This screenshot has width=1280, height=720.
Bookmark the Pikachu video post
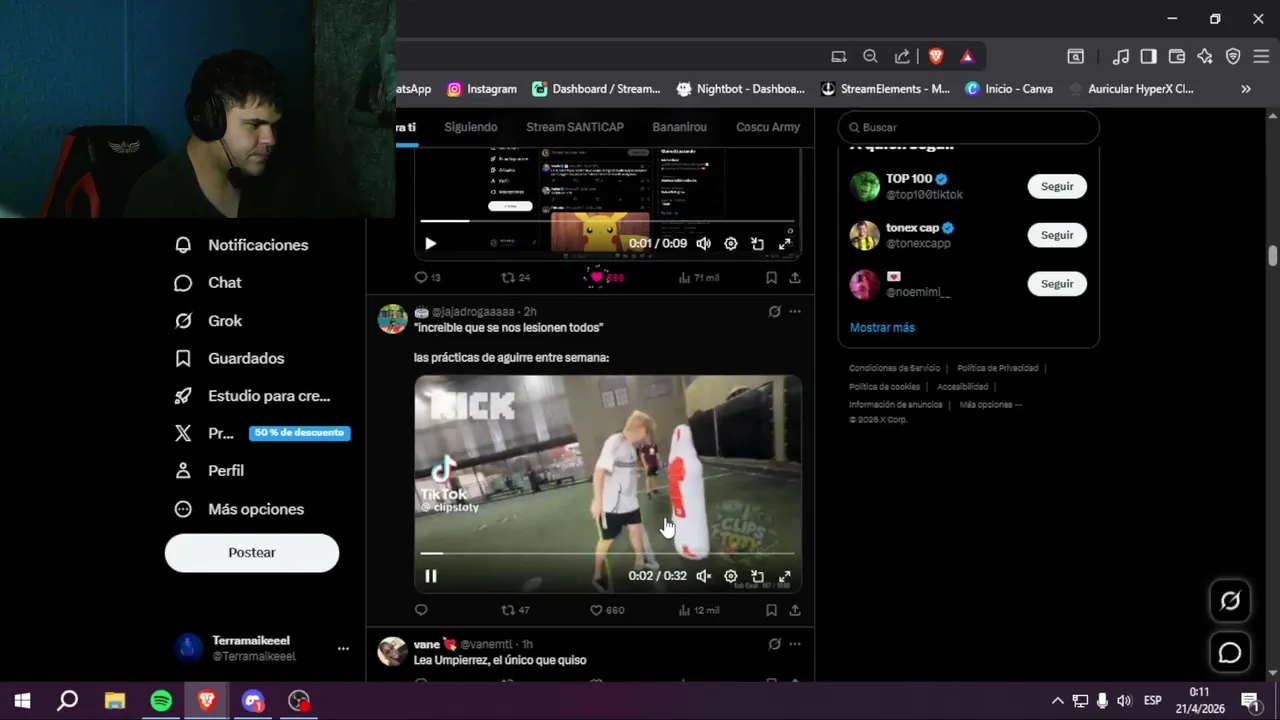click(x=771, y=278)
